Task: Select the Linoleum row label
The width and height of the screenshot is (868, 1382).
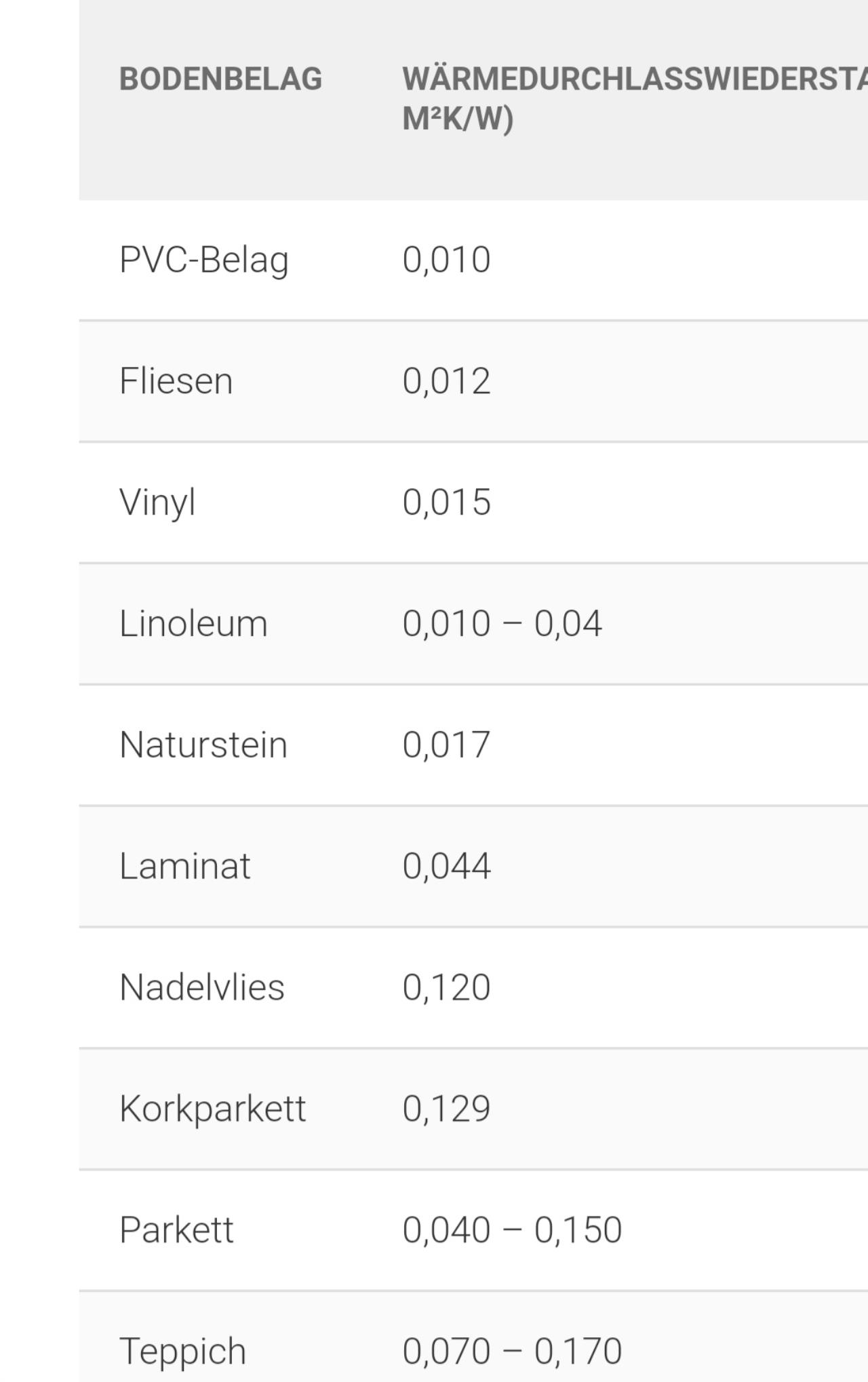Action: (x=193, y=623)
